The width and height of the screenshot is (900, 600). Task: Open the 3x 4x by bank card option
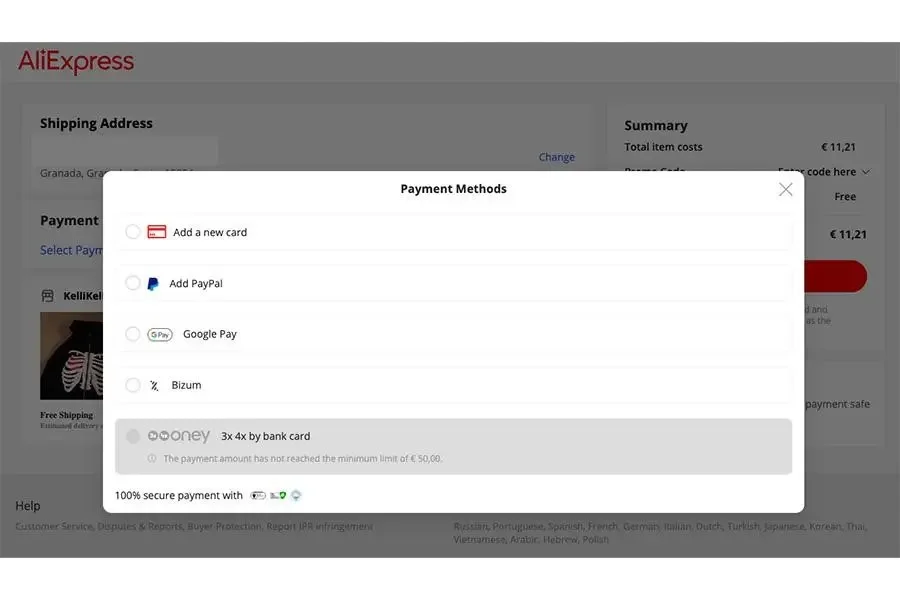click(x=266, y=435)
